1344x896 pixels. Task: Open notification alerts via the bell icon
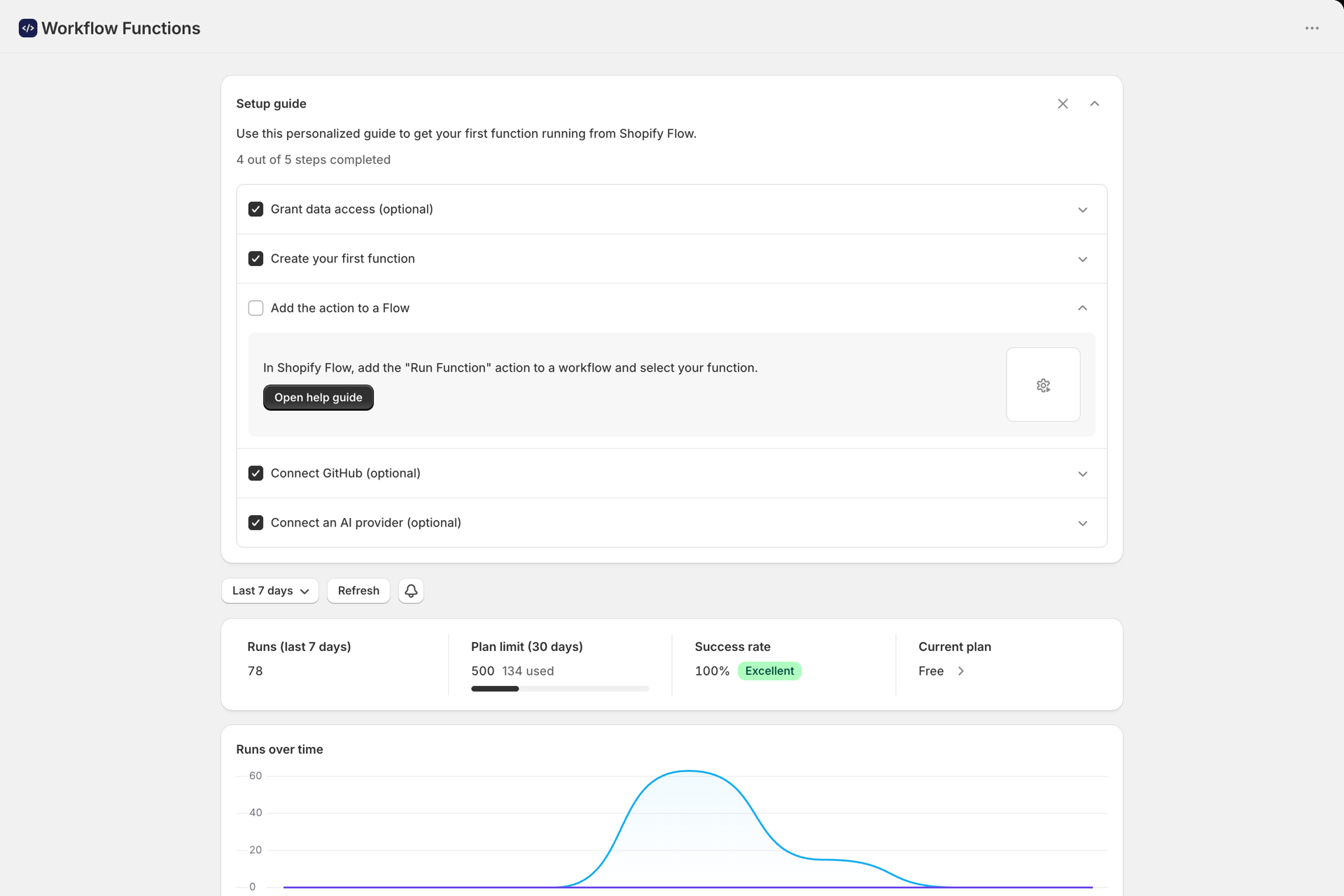coord(411,591)
